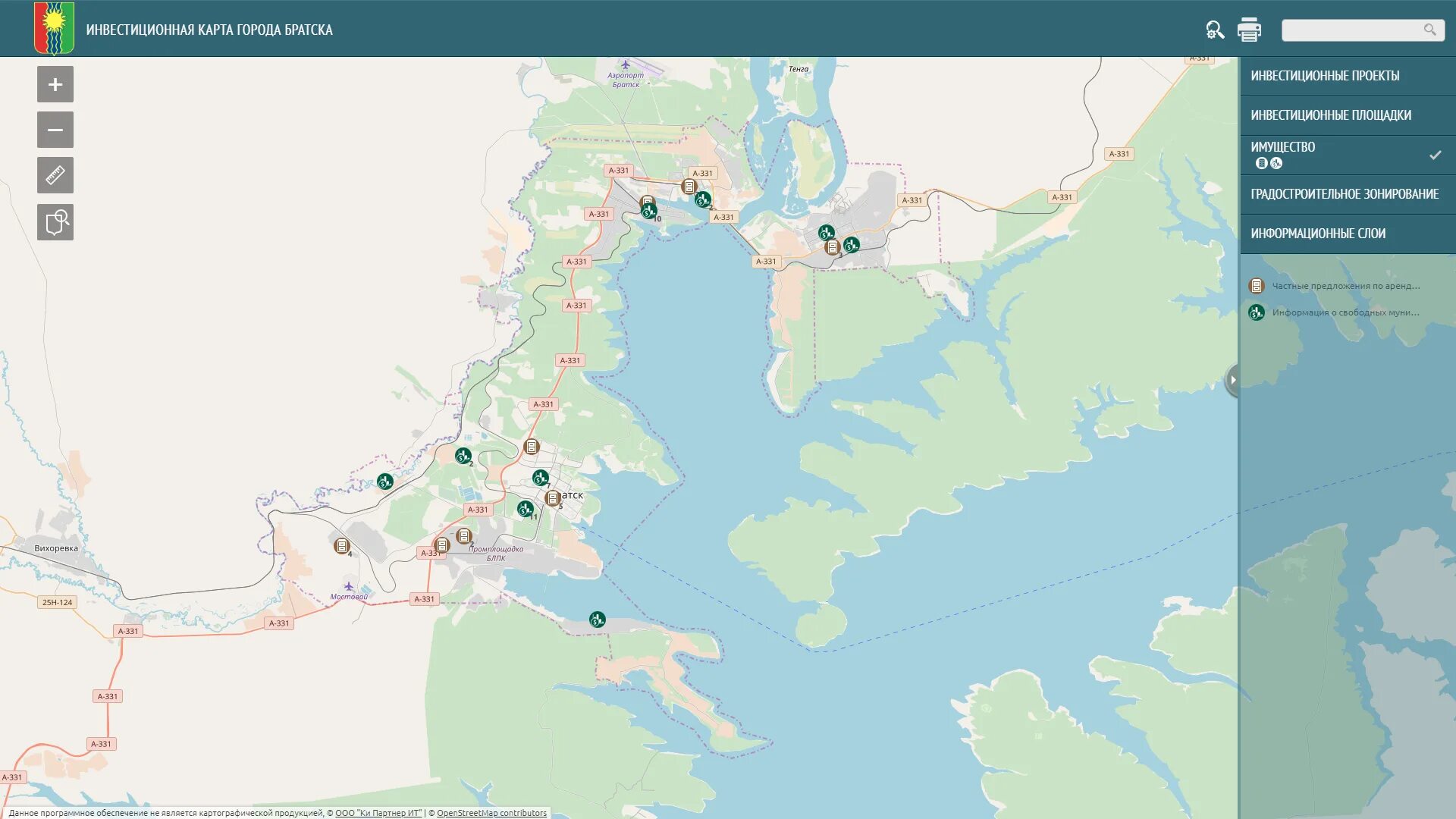Click brown legend icon for private rental offers
The width and height of the screenshot is (1456, 819).
1257,286
